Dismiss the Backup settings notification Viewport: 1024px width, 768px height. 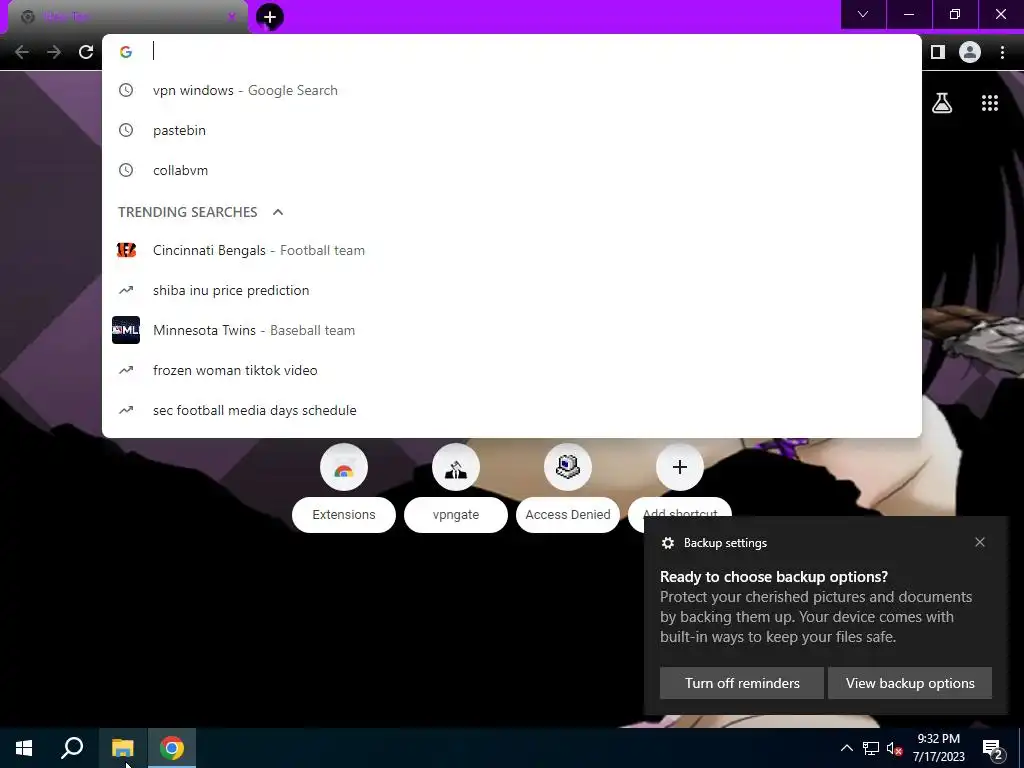(980, 542)
